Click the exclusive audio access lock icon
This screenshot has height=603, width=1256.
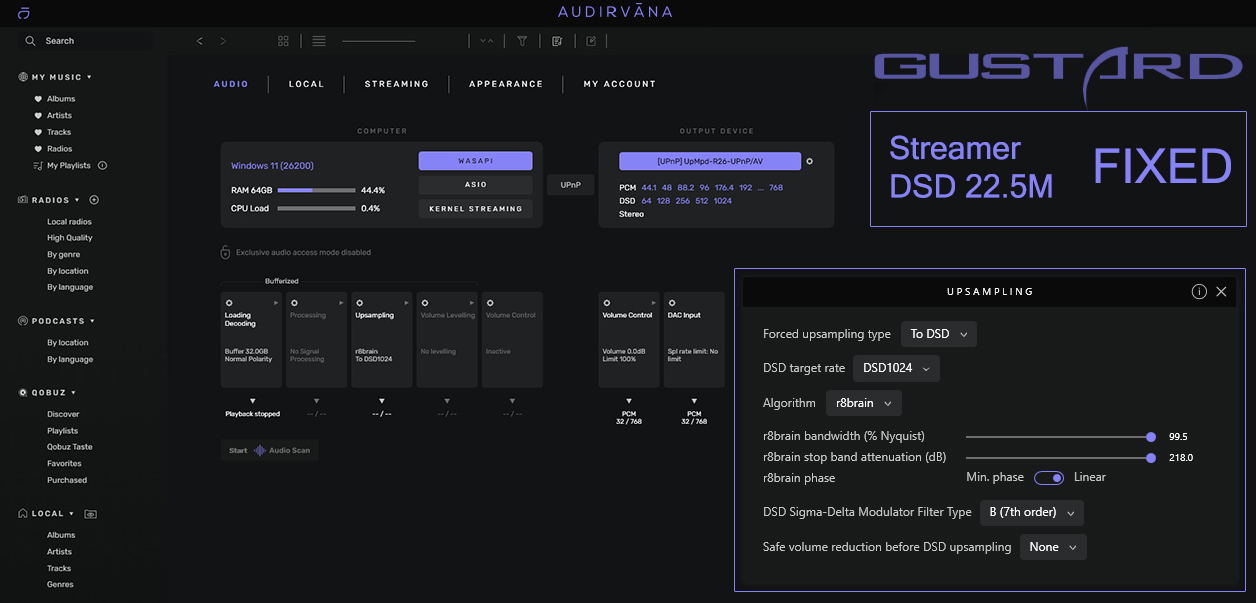[226, 253]
